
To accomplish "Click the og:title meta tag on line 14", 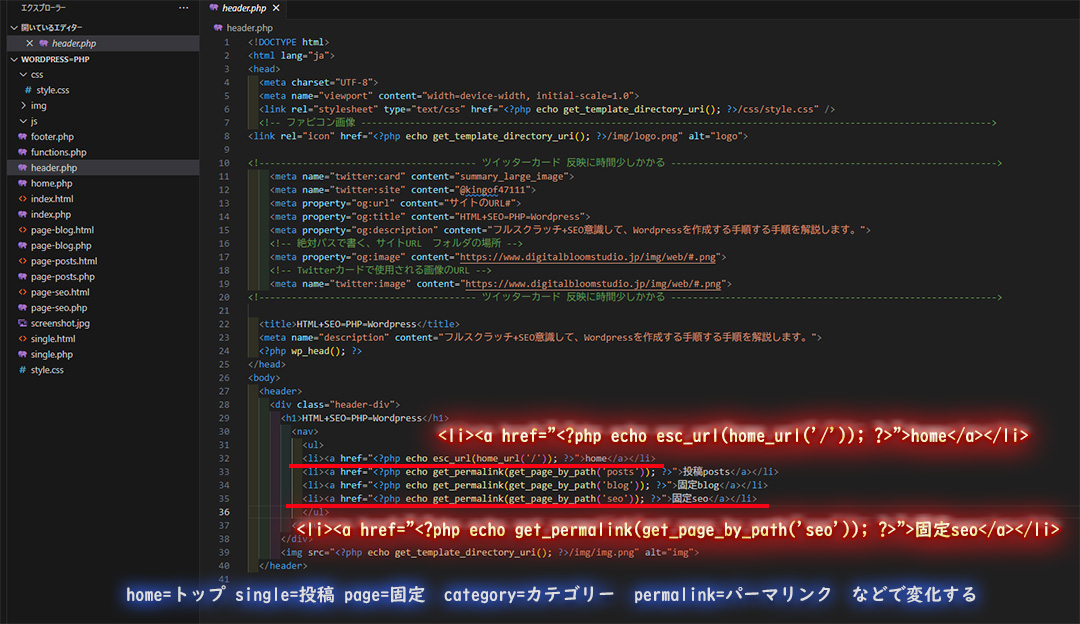I will [430, 217].
